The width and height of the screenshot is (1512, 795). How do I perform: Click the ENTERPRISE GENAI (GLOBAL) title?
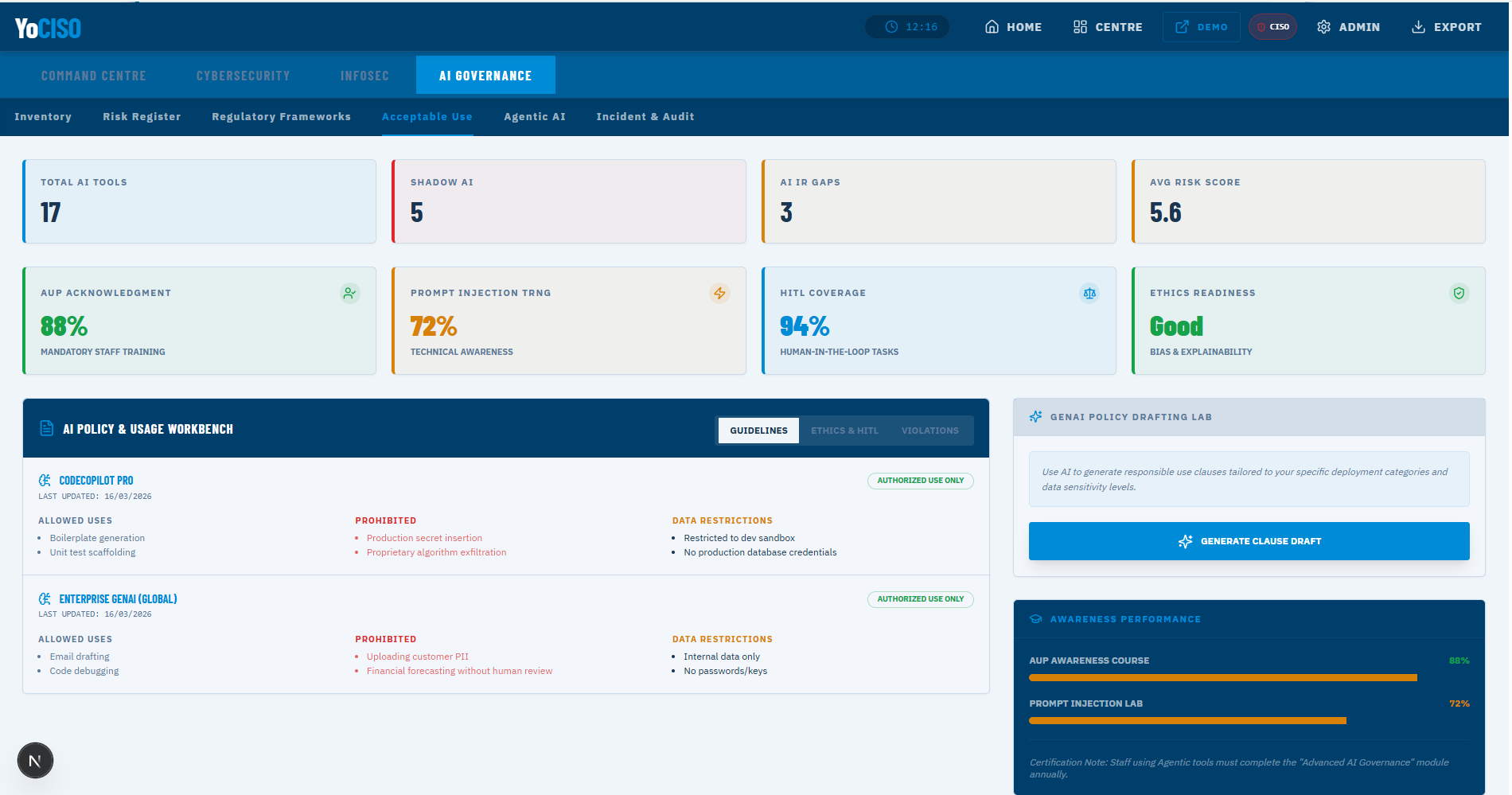pos(118,598)
